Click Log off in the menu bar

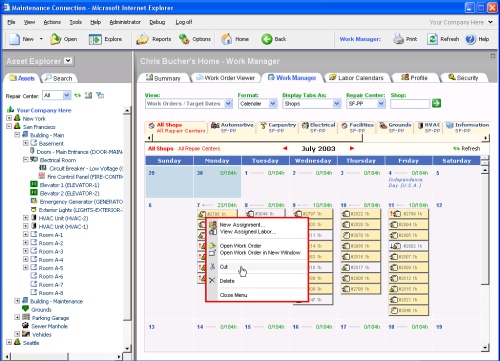tap(184, 22)
